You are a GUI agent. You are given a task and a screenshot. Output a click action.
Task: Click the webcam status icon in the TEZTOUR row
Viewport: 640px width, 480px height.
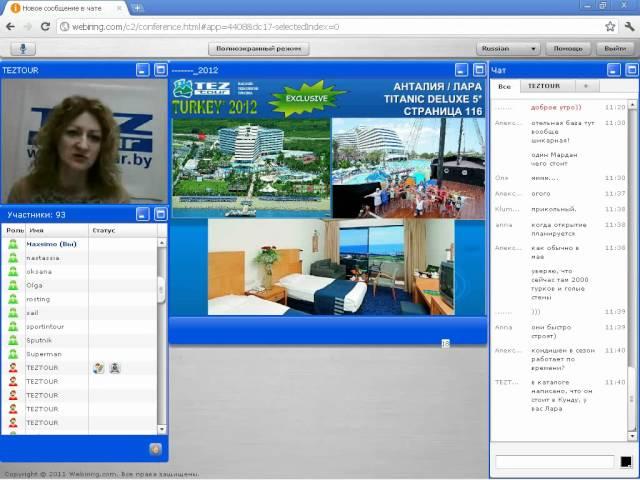[115, 368]
